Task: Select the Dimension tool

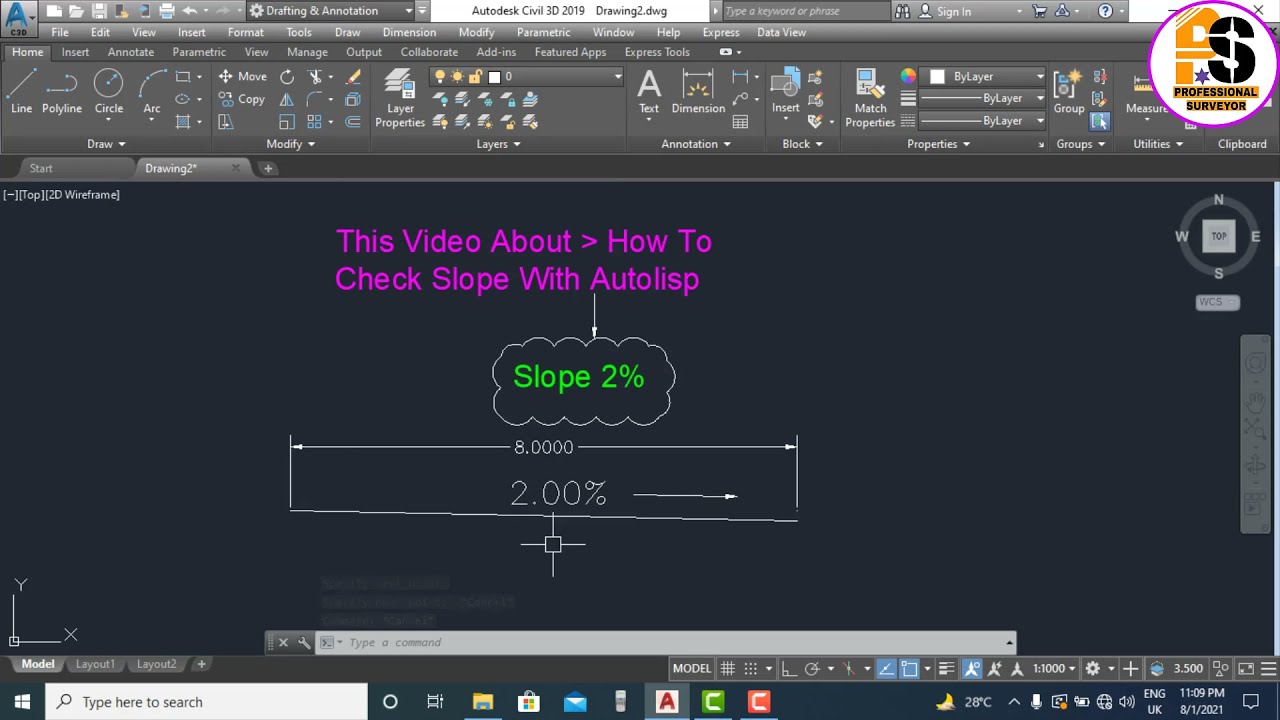Action: pos(698,93)
